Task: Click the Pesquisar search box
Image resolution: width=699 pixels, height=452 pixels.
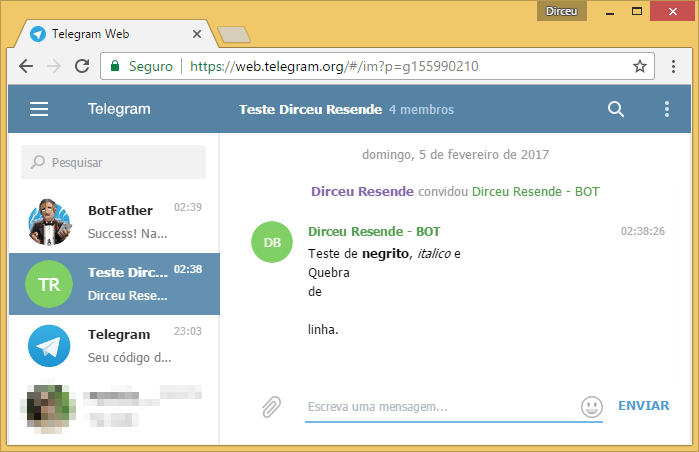Action: [x=113, y=162]
